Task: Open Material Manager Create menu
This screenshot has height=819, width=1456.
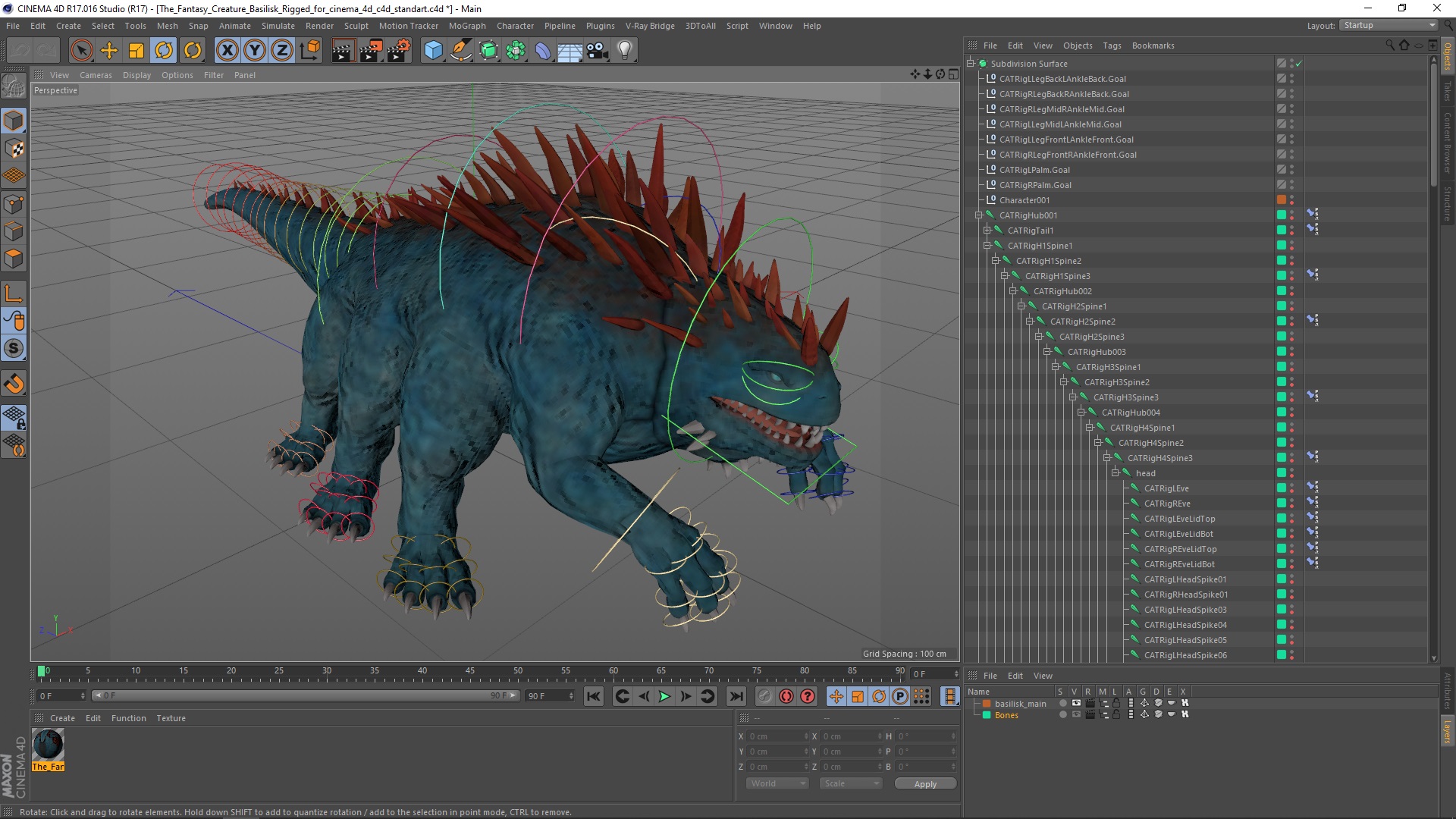Action: point(62,718)
